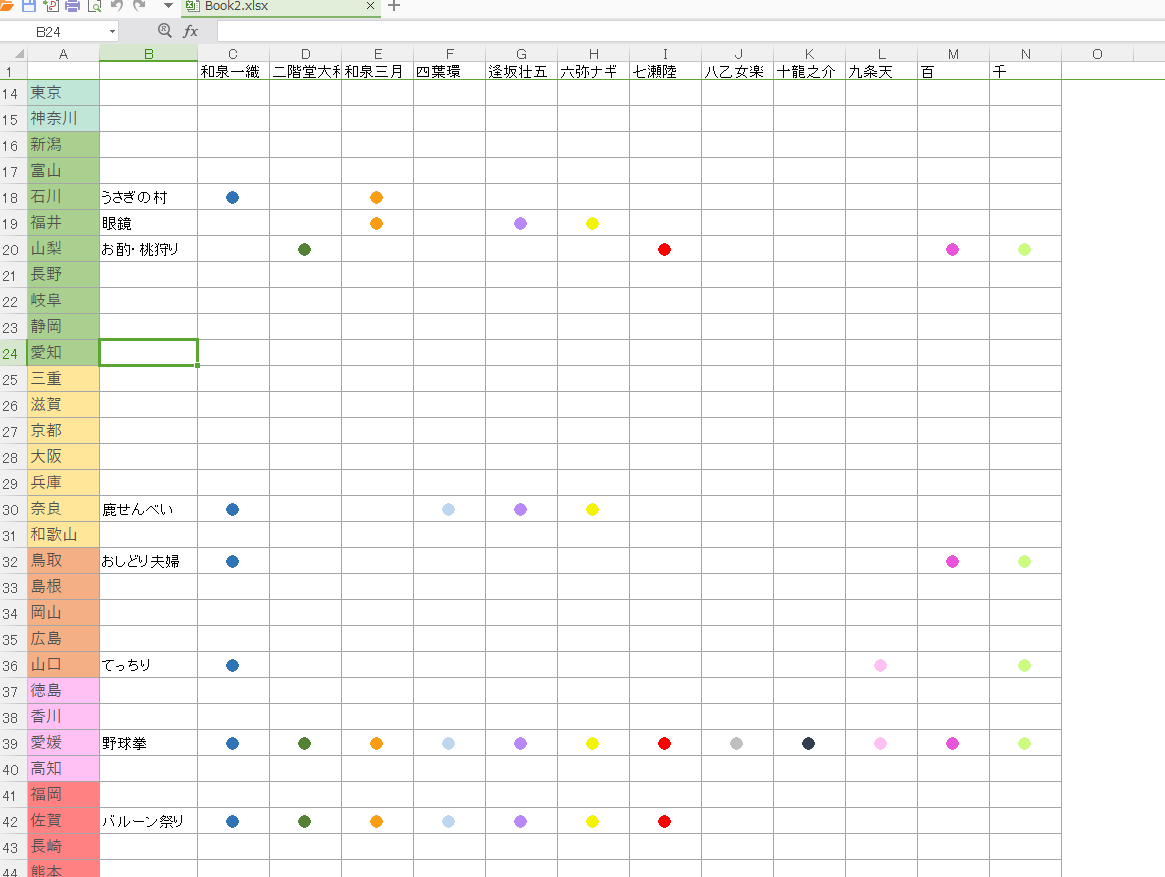
Task: Click the お酌・桃狩り cell
Action: coord(149,249)
